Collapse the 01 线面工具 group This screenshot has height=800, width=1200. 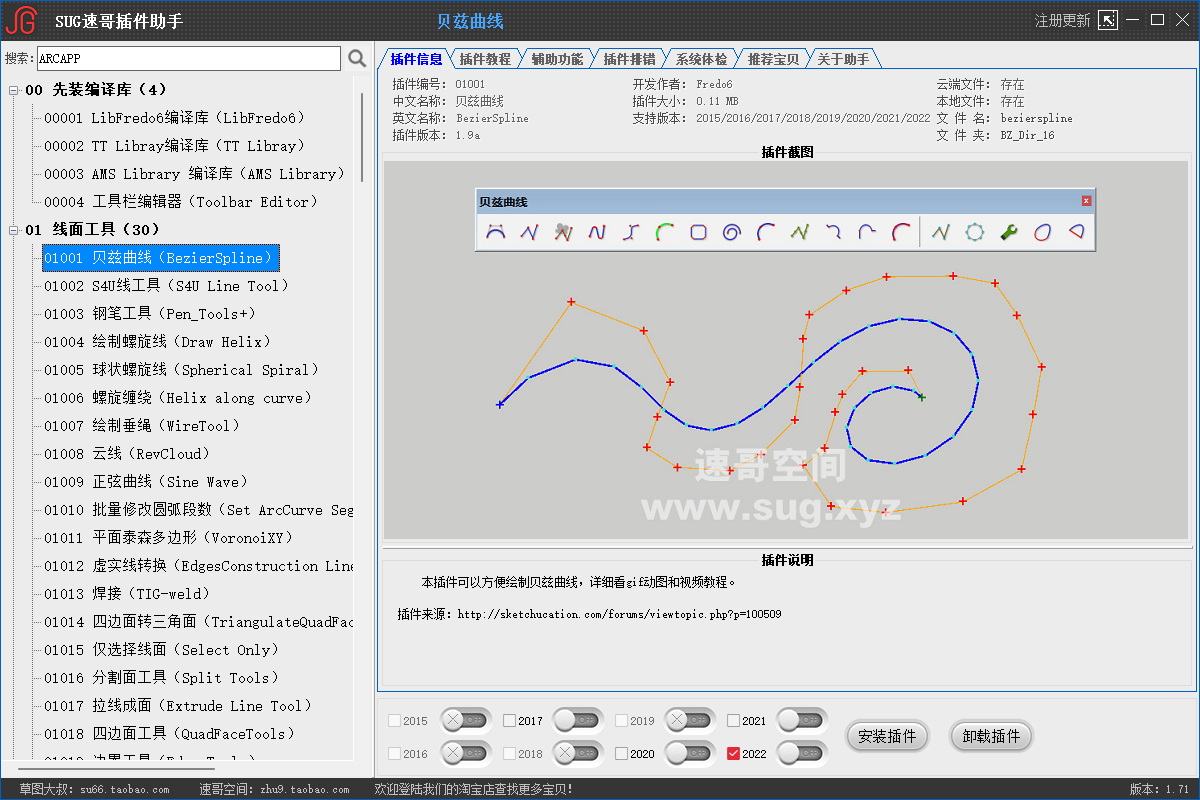pos(14,230)
